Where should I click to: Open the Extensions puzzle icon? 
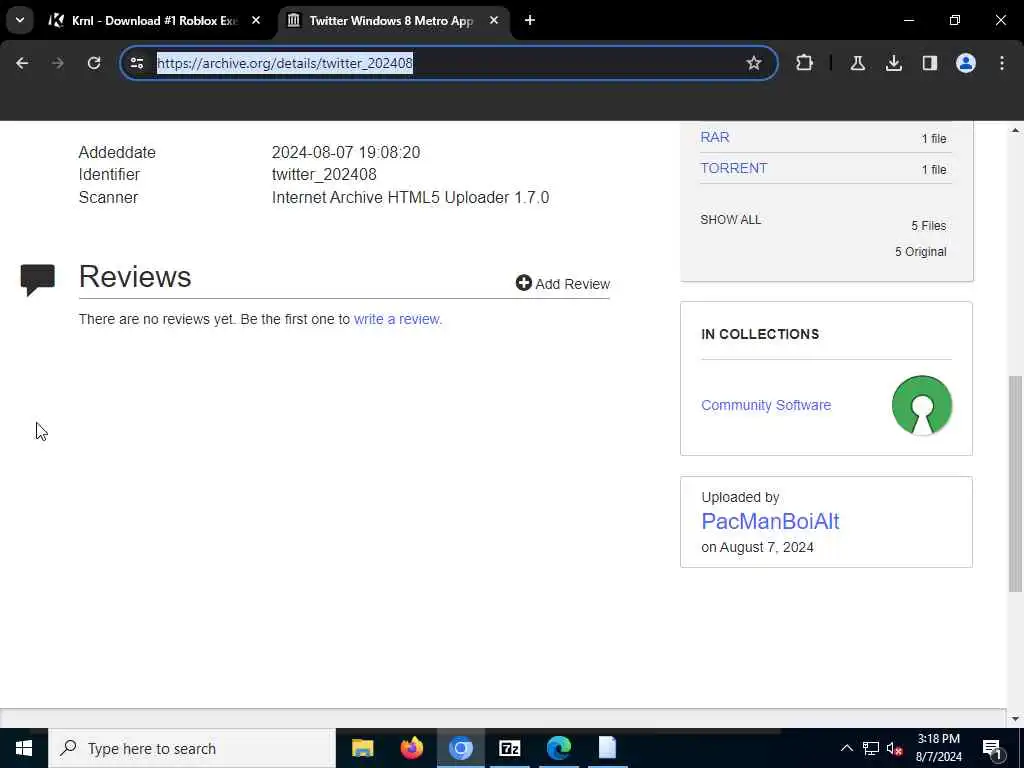coord(805,63)
